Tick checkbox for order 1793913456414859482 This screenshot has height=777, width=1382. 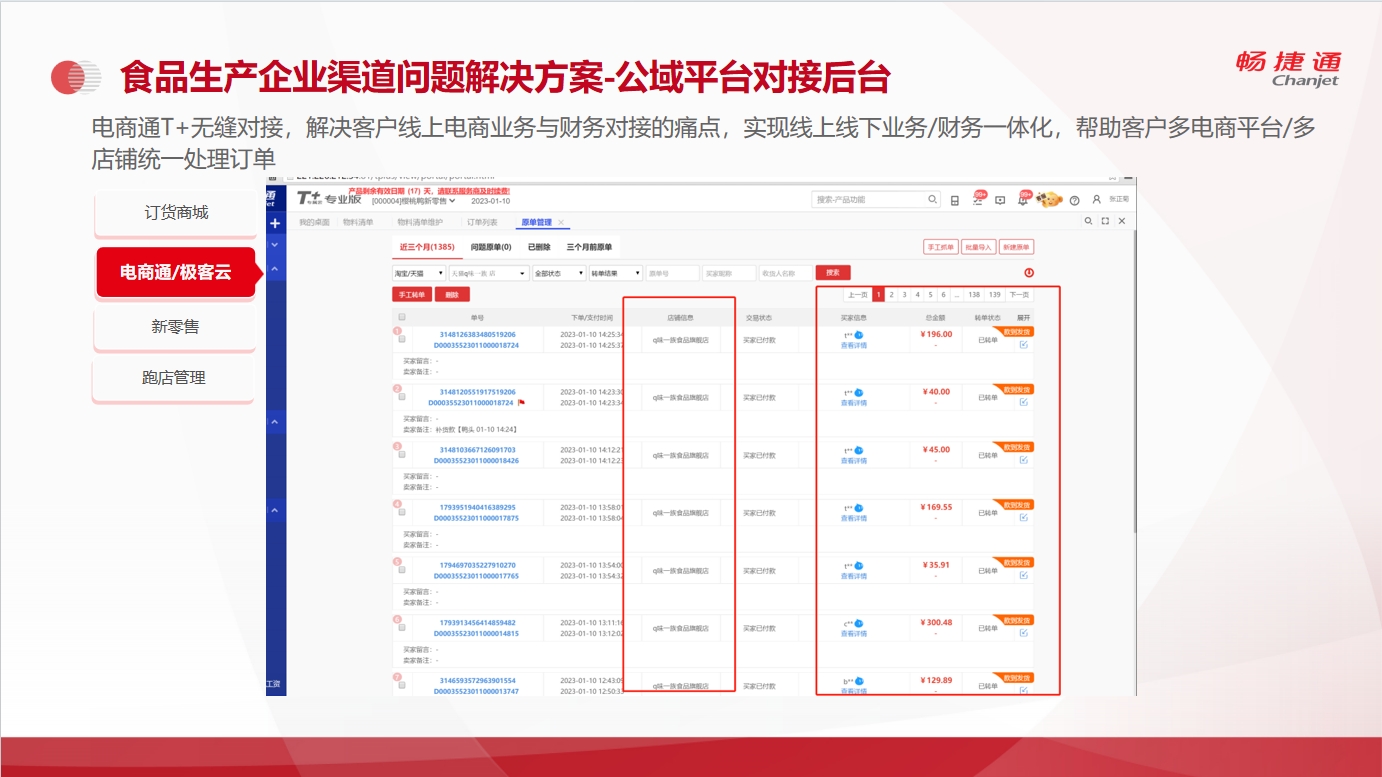[x=402, y=627]
